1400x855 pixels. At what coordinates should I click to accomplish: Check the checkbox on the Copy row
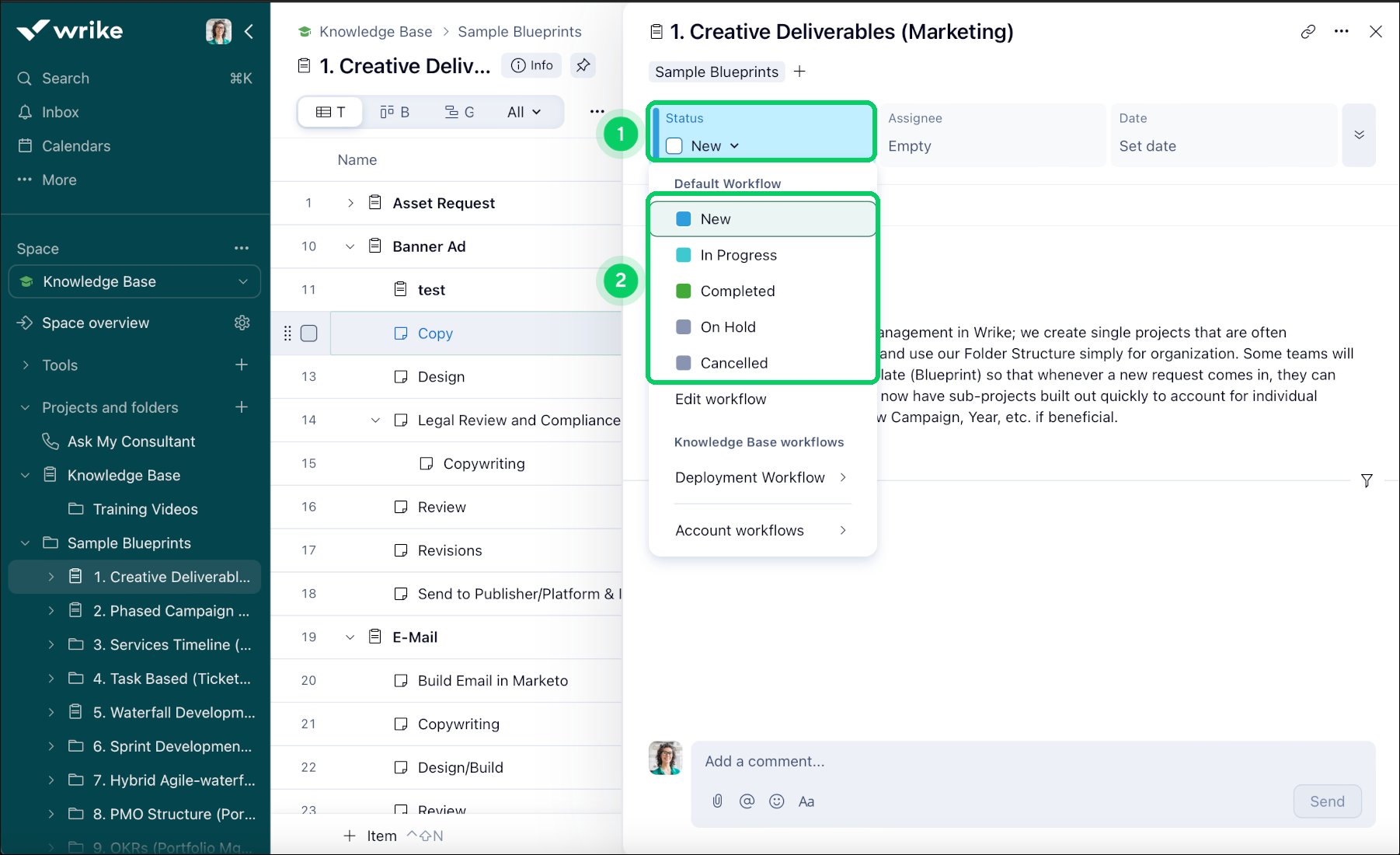tap(308, 333)
